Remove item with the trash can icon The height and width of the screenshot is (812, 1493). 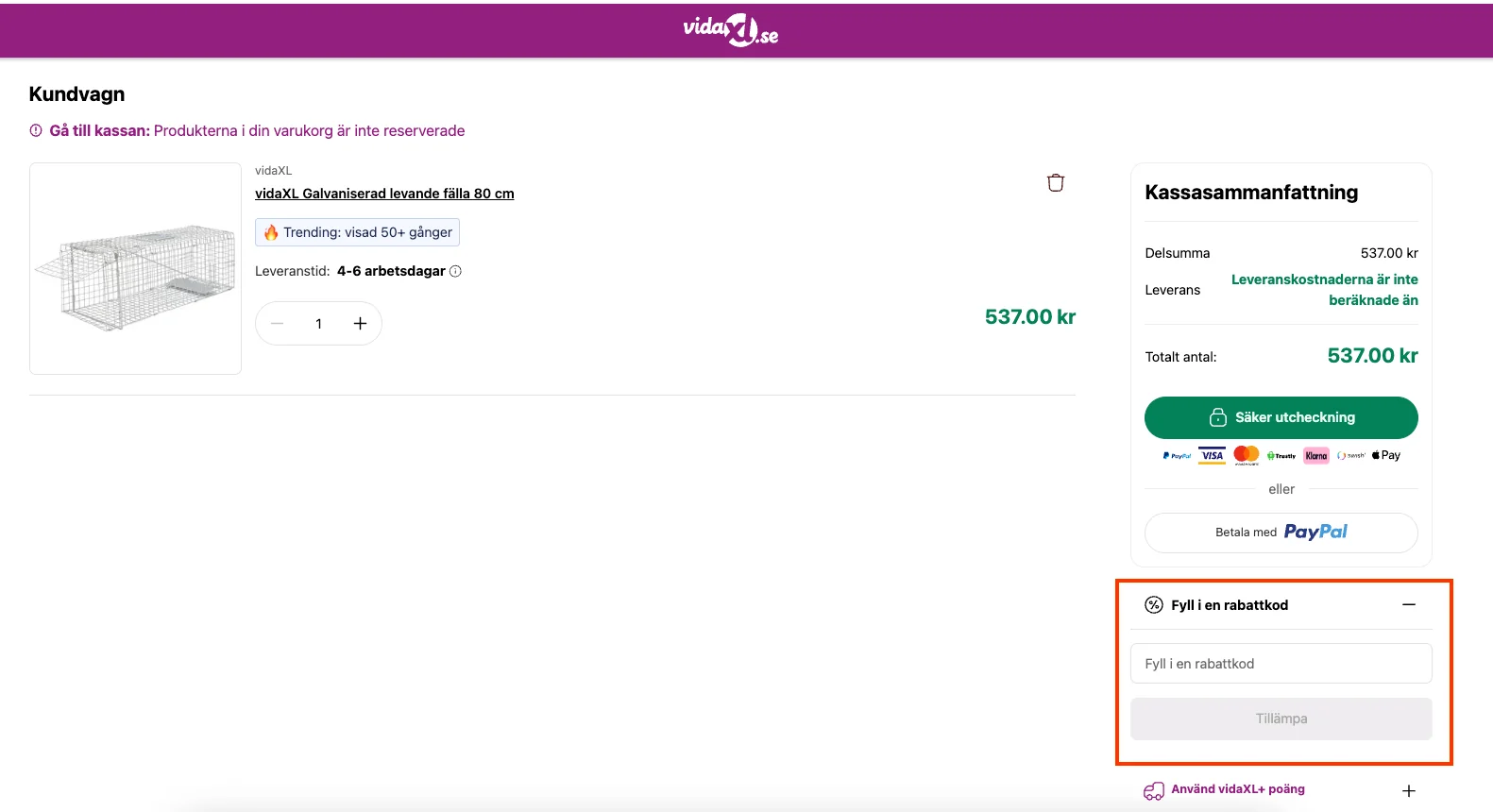click(1056, 182)
